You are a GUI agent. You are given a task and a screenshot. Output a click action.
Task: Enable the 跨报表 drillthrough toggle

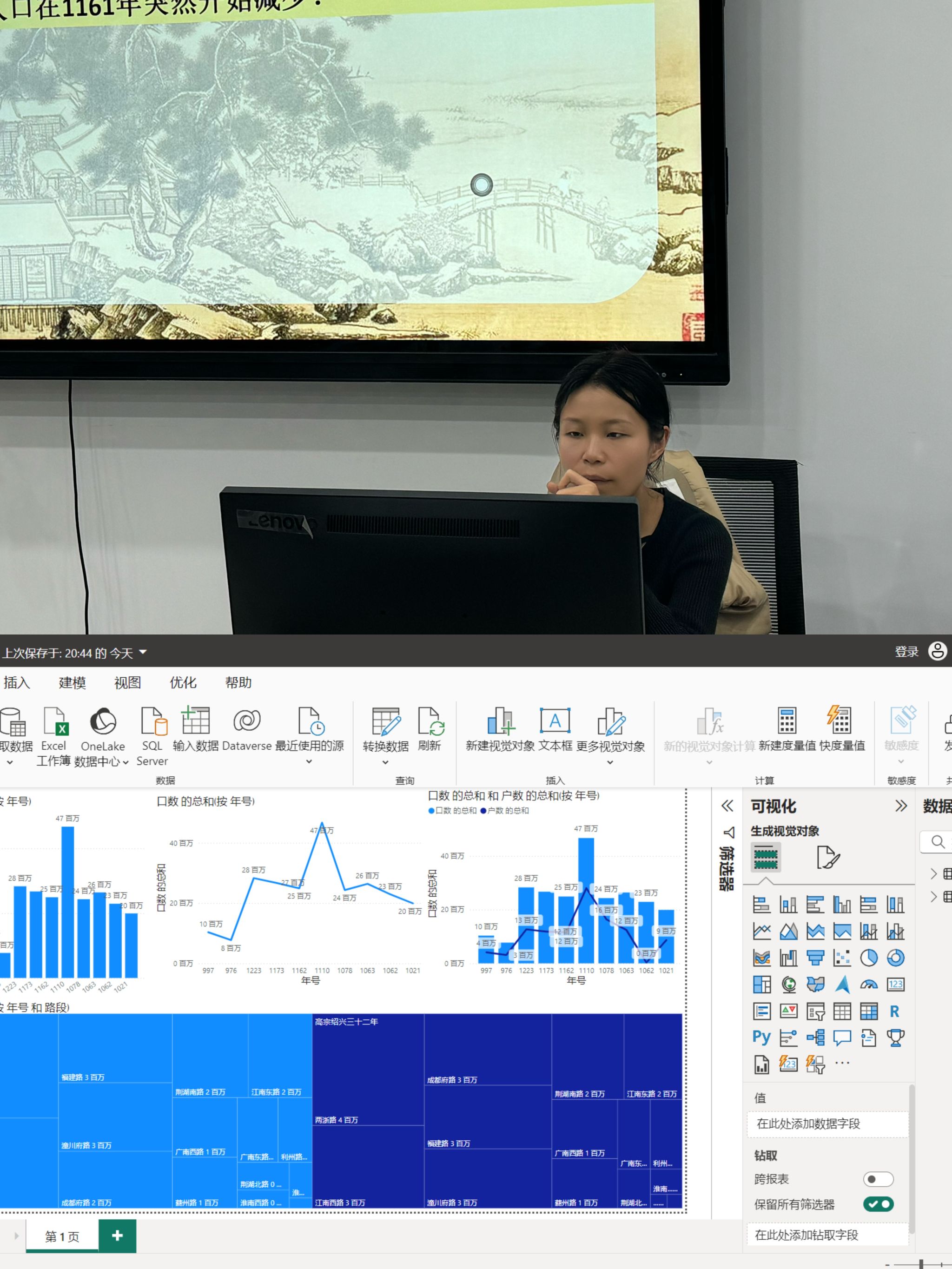(878, 1179)
